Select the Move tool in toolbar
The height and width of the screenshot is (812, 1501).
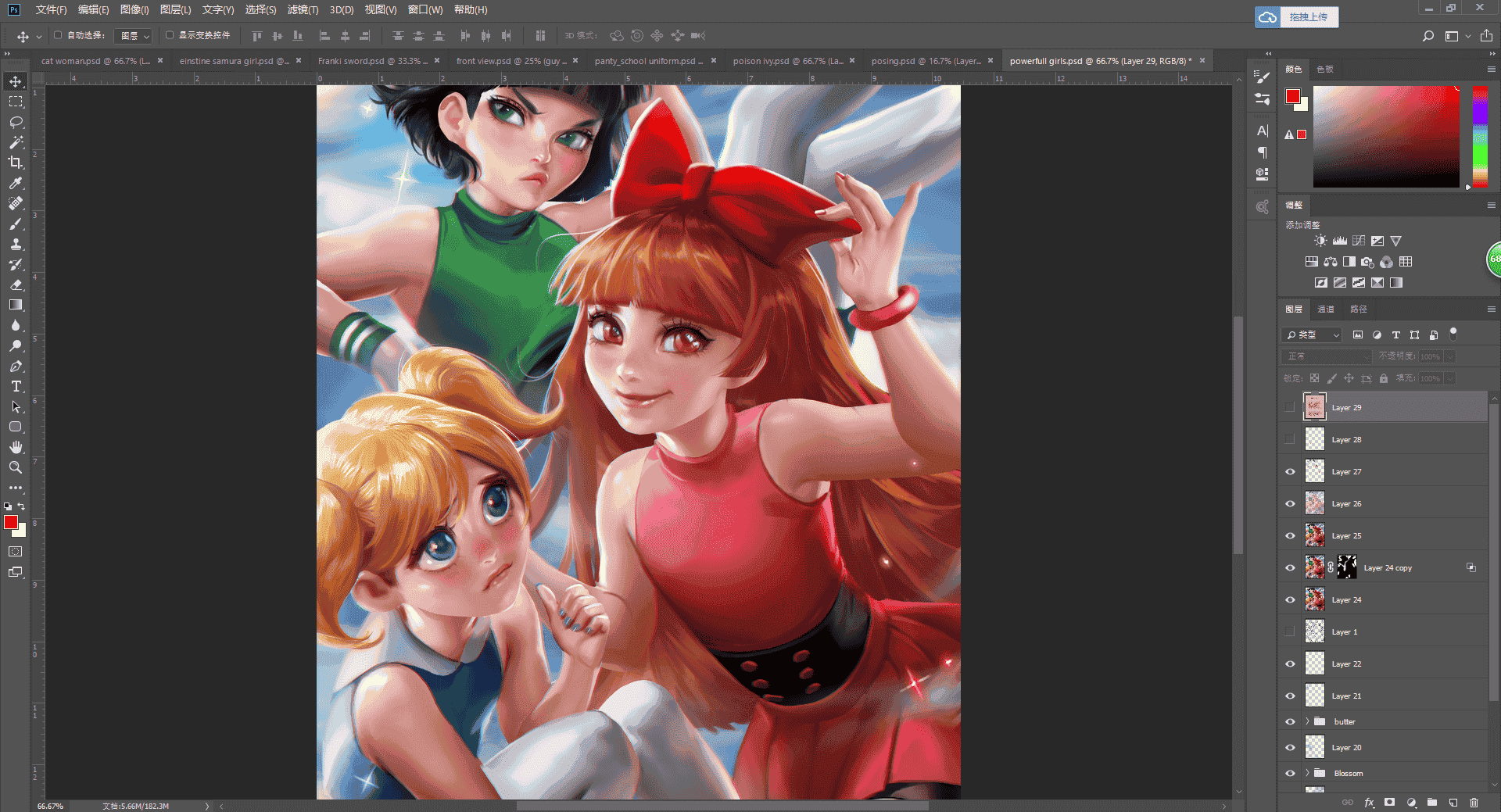16,81
